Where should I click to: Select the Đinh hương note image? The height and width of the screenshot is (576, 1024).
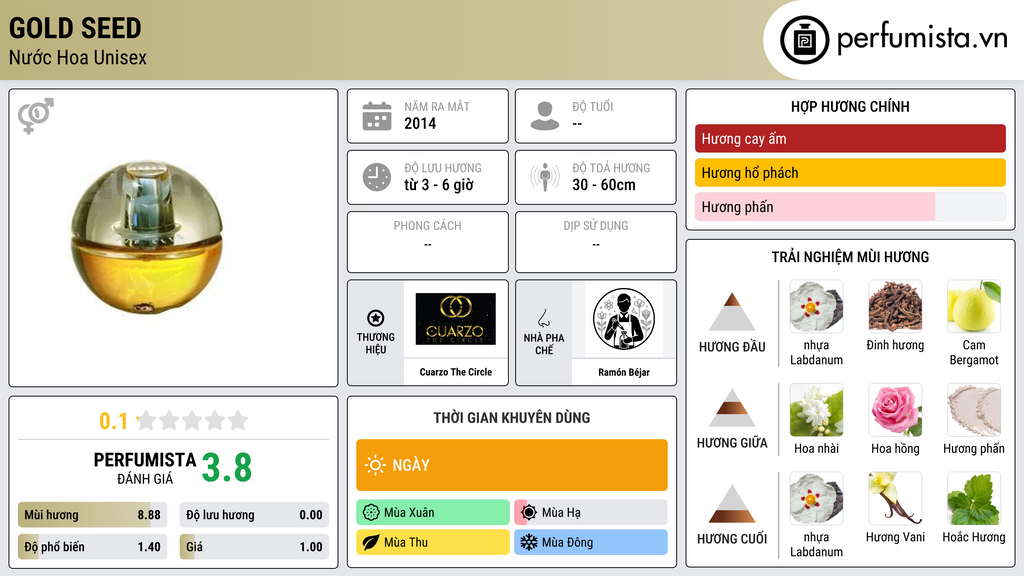[895, 306]
